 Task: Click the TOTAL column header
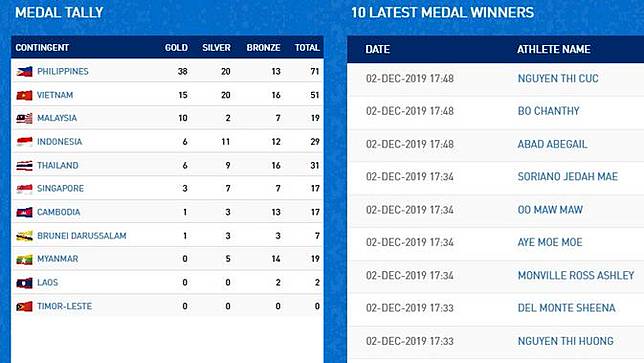[307, 48]
